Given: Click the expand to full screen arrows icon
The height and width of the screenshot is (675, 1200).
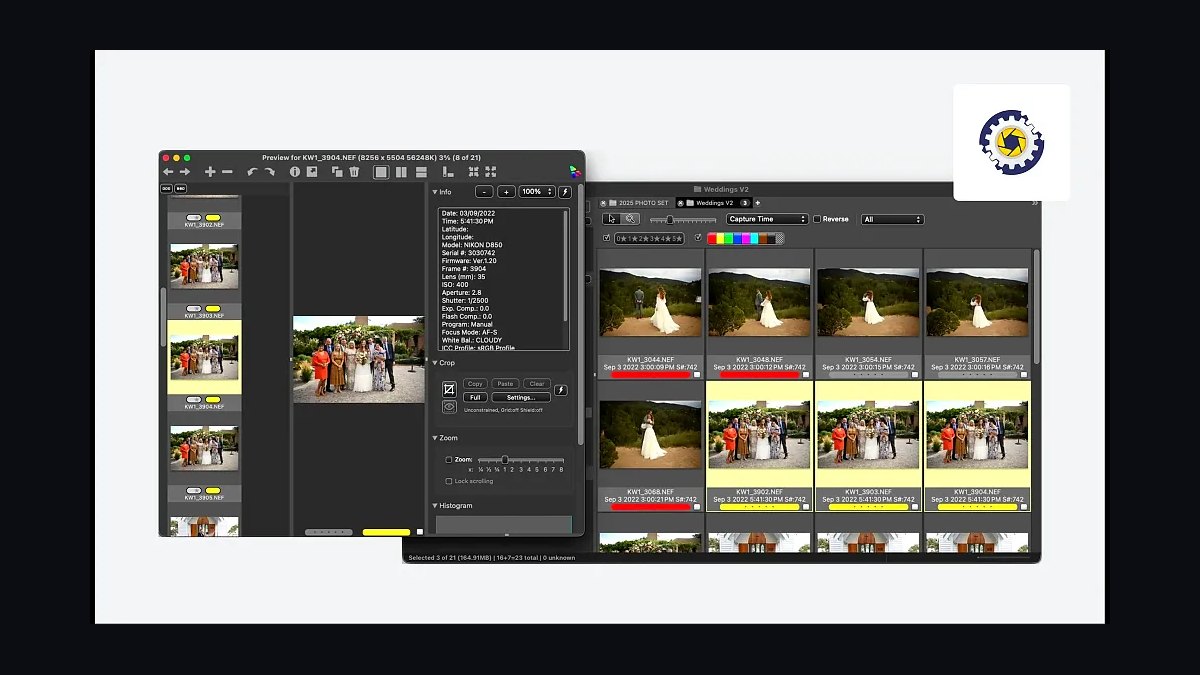Looking at the screenshot, I should (x=490, y=172).
